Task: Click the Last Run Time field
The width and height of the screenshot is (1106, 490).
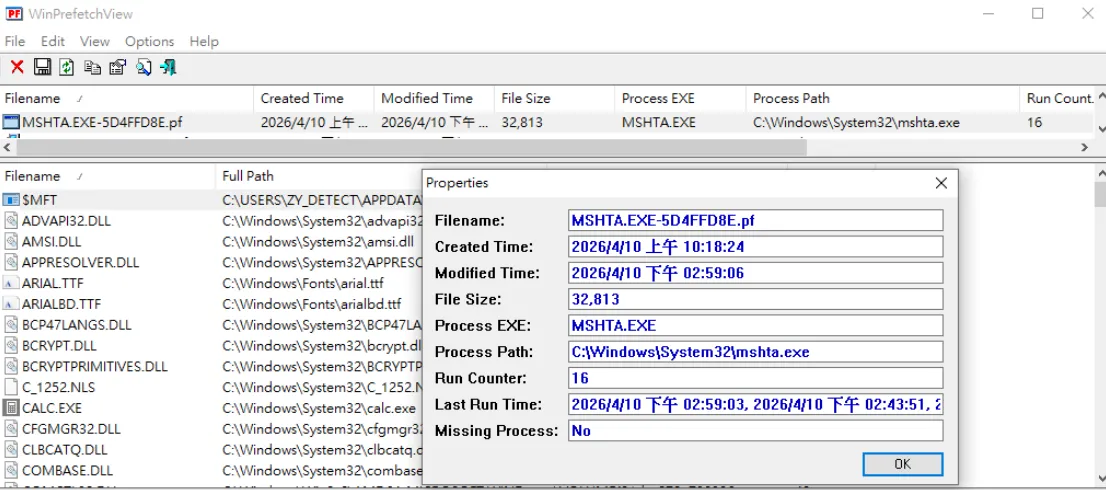Action: coord(755,405)
